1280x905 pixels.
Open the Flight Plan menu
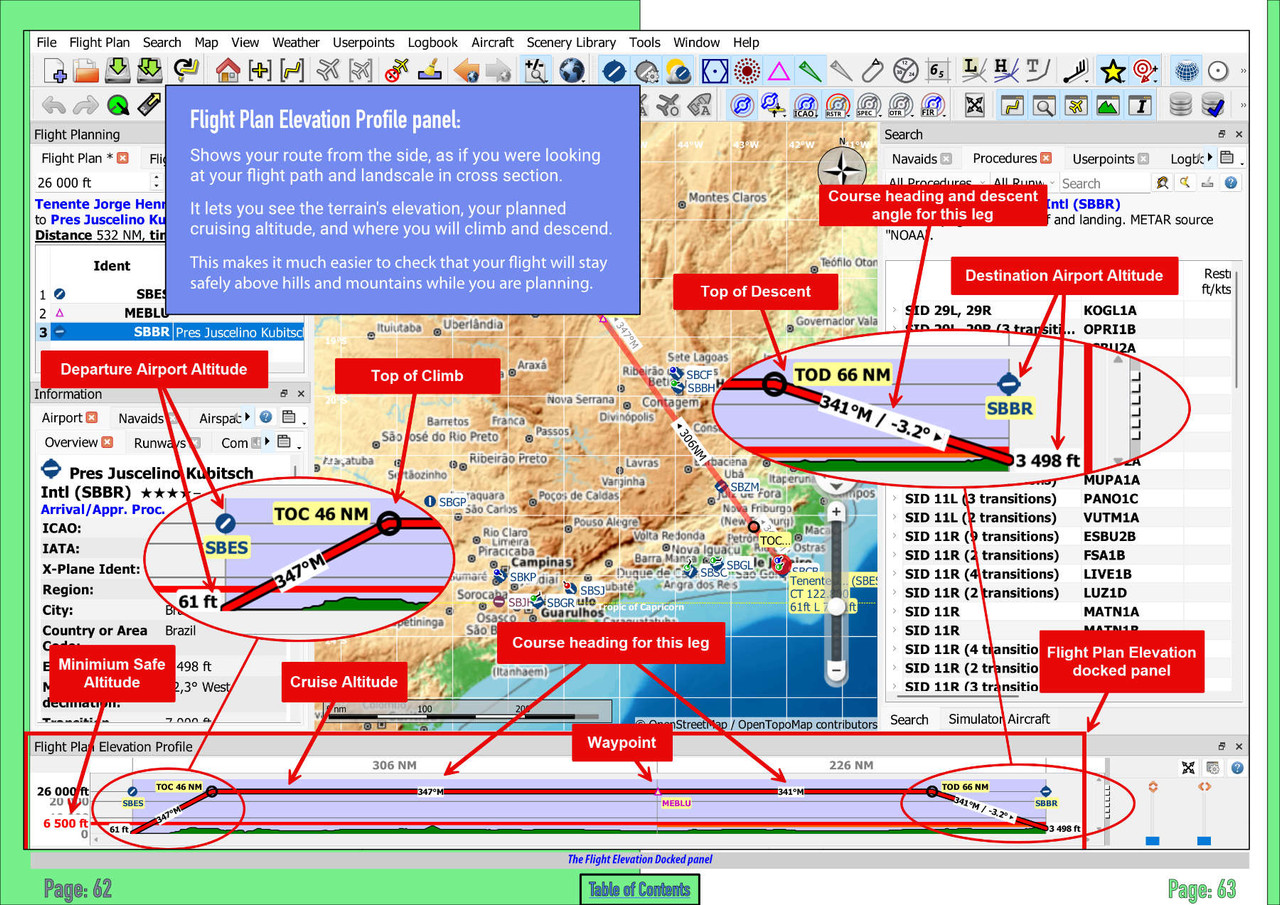click(x=100, y=42)
